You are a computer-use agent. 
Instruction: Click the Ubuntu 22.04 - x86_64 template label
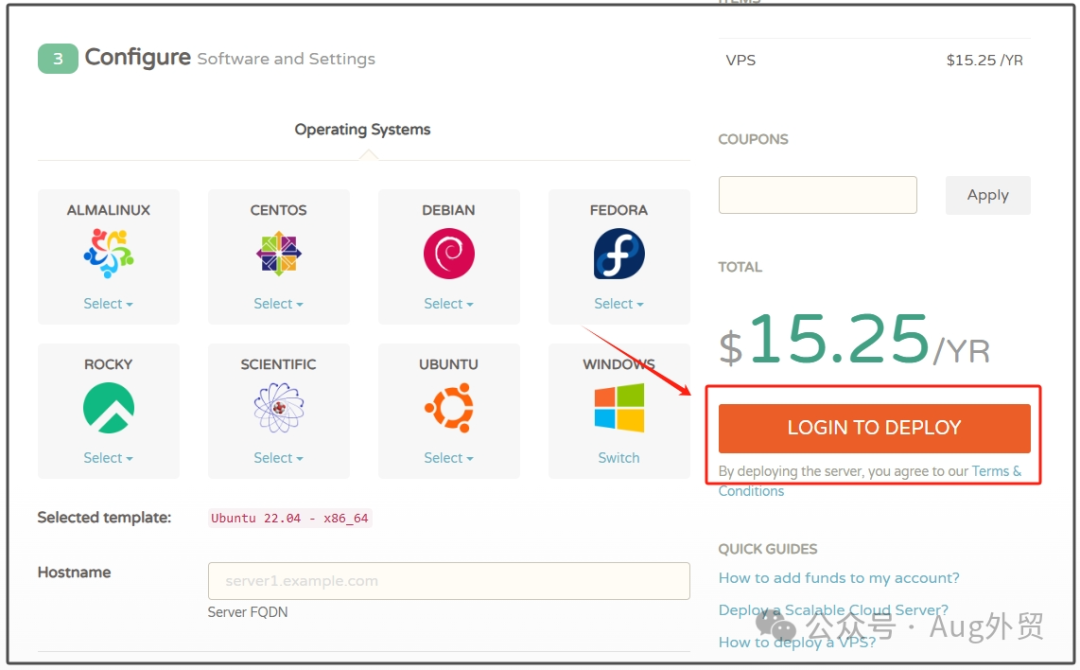click(290, 518)
